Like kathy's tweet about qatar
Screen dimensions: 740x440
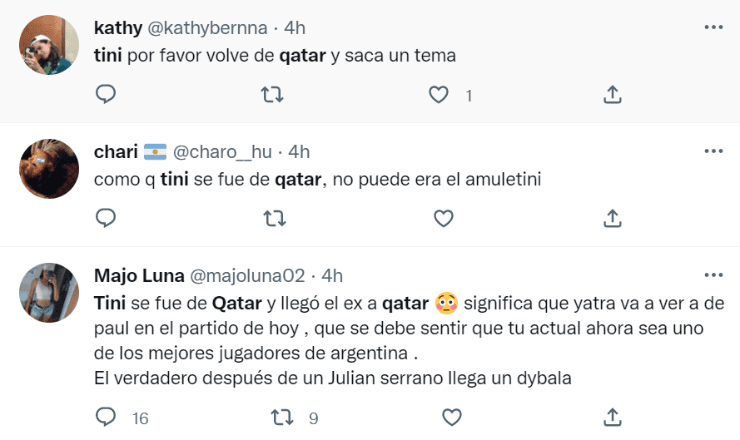click(439, 95)
